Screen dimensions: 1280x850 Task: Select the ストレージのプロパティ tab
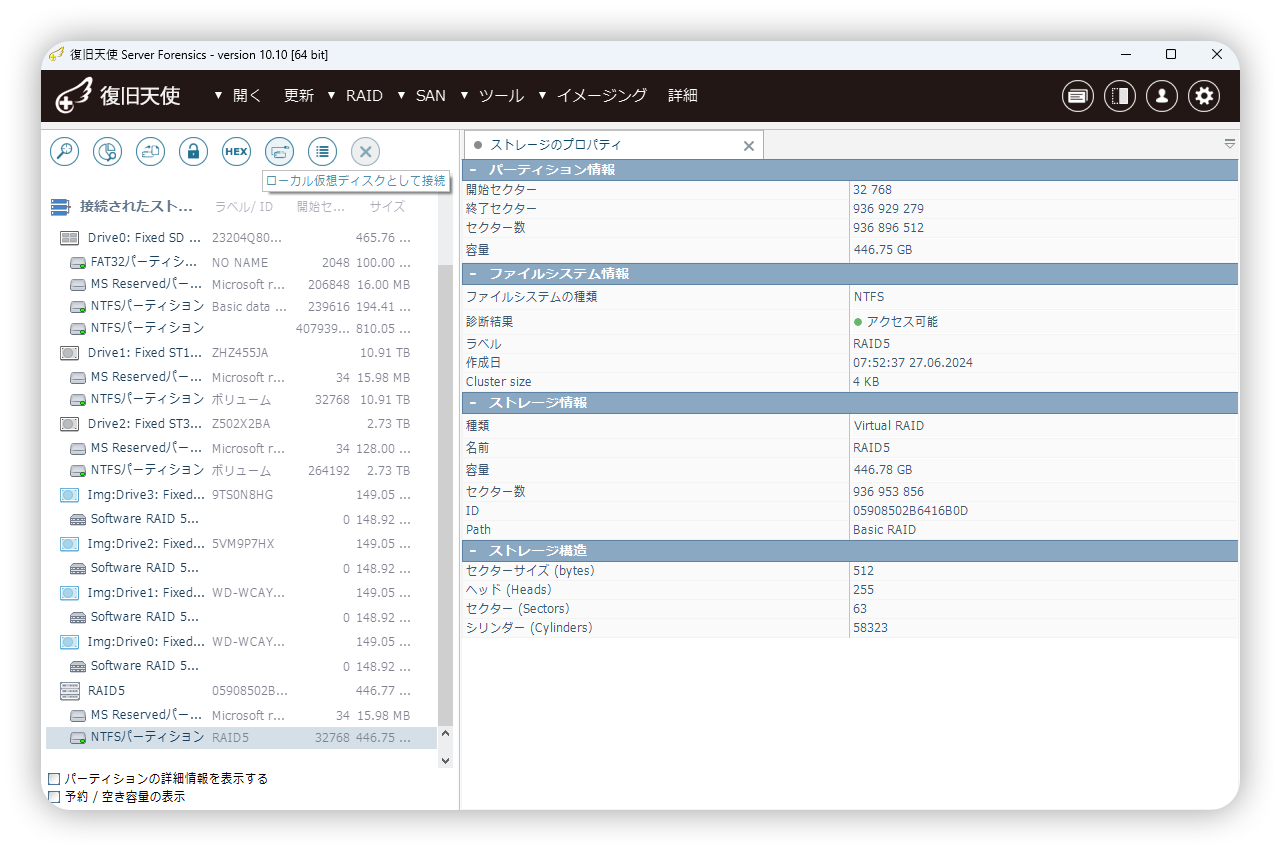pos(612,145)
